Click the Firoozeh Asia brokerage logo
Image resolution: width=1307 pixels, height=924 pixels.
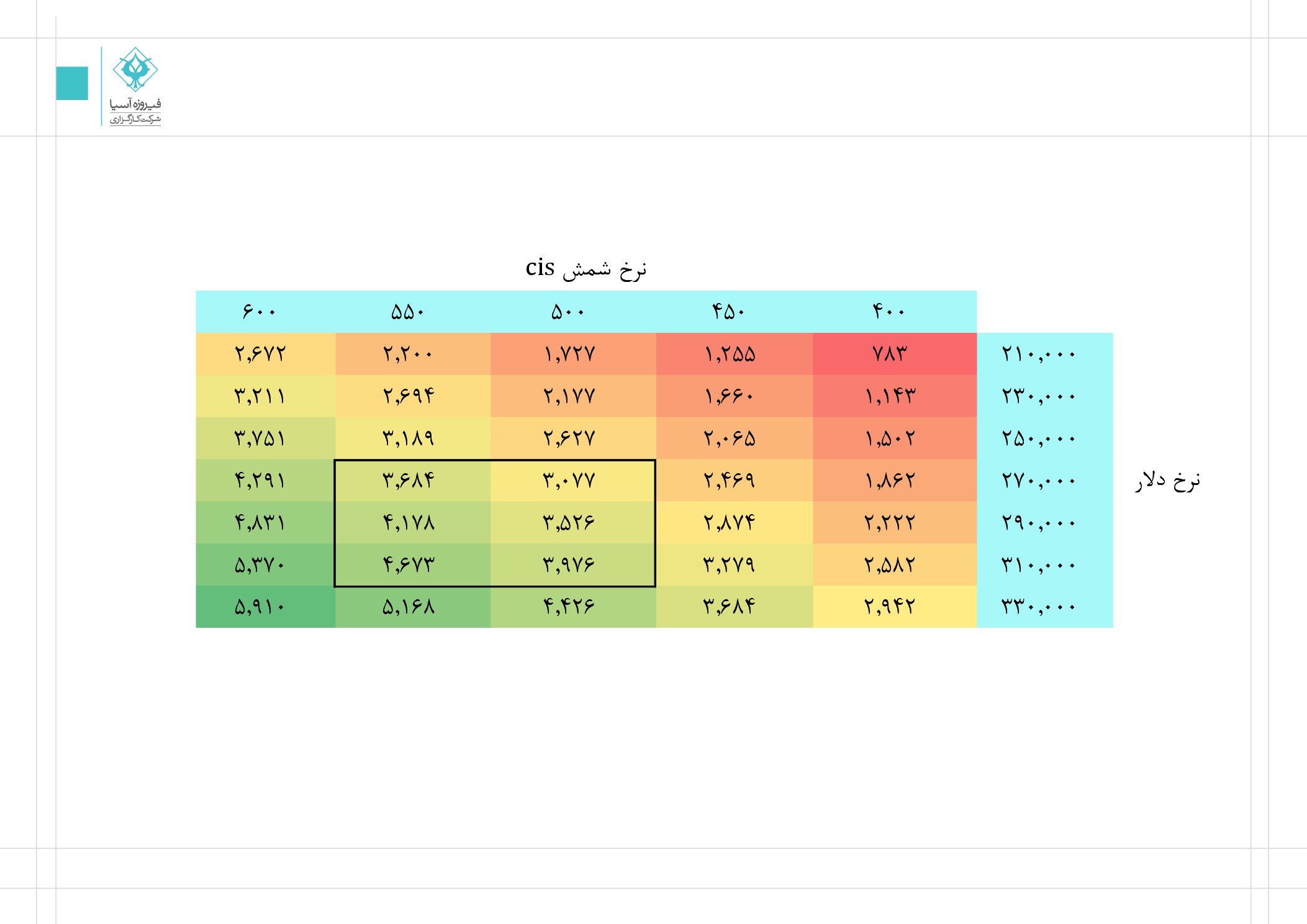tap(135, 86)
